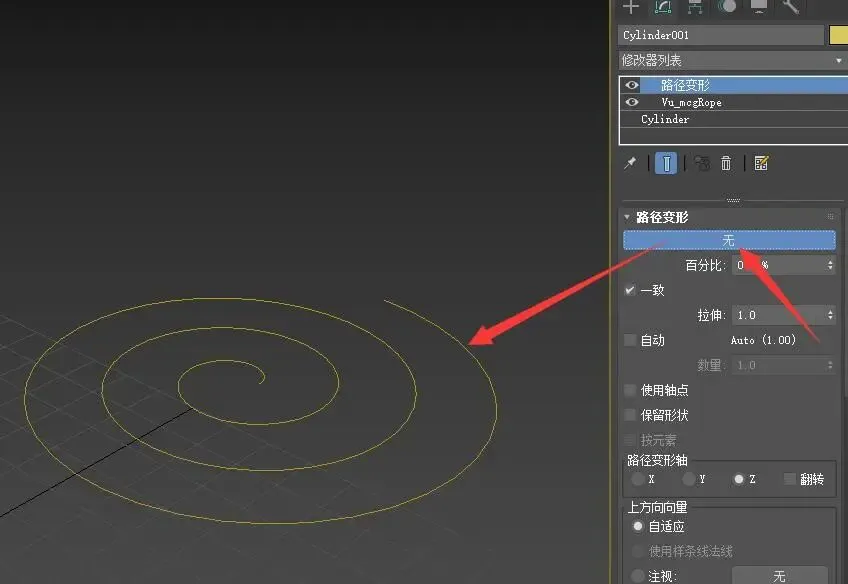848x584 pixels.
Task: Open the Create panel plus tab
Action: tap(631, 6)
